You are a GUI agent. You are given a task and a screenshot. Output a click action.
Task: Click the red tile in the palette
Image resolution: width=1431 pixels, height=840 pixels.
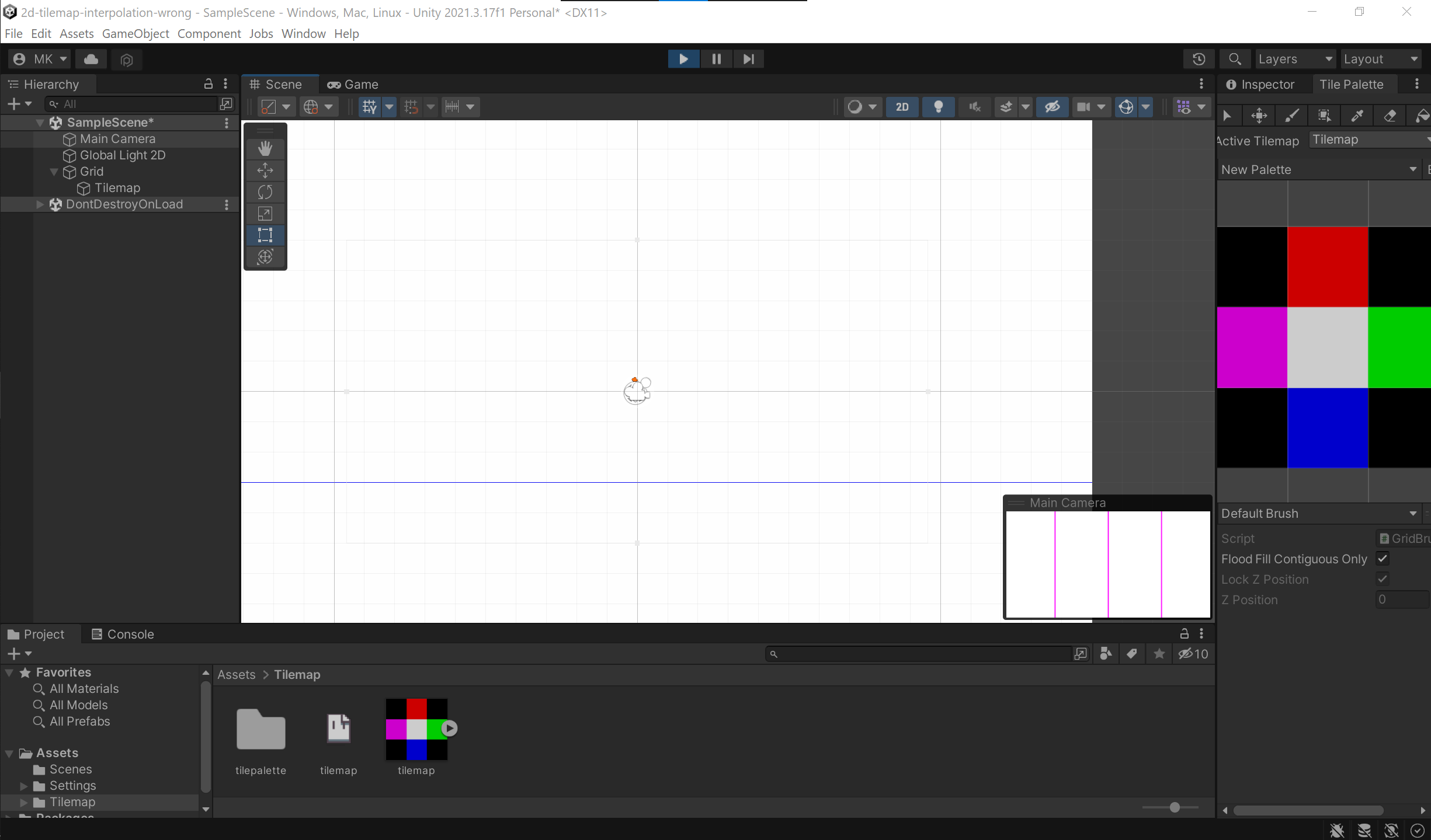[1327, 266]
